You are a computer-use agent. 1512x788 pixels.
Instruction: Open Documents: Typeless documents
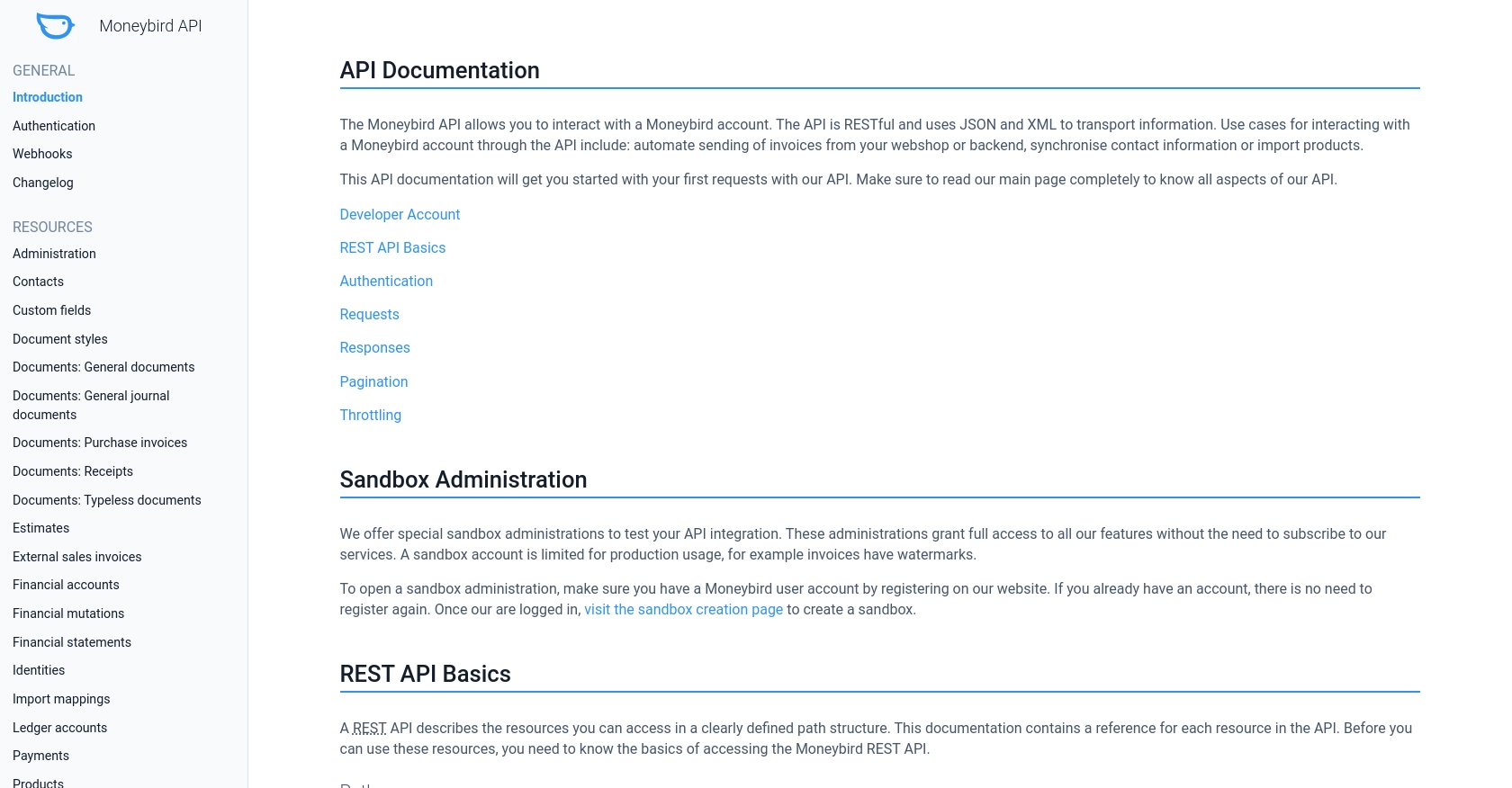[x=107, y=500]
